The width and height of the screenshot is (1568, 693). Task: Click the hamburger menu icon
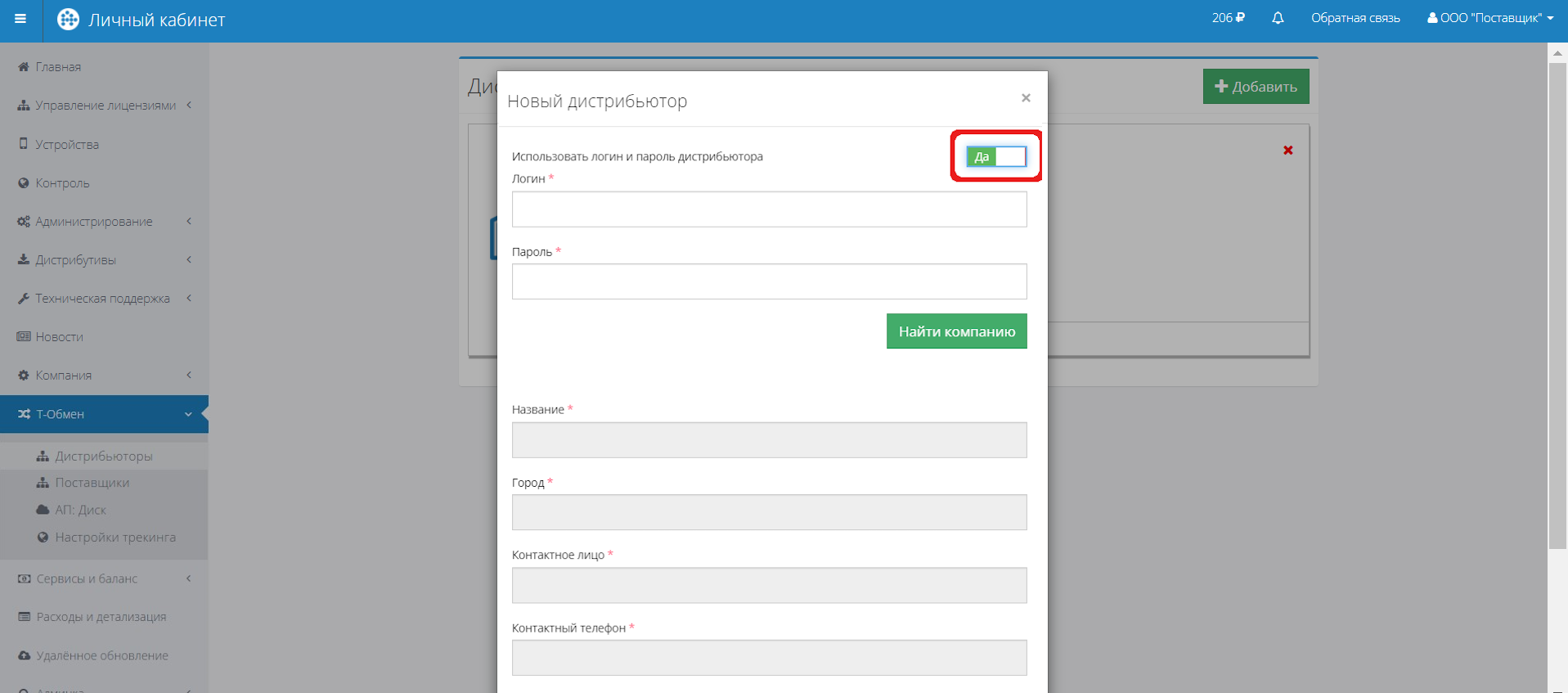[20, 19]
